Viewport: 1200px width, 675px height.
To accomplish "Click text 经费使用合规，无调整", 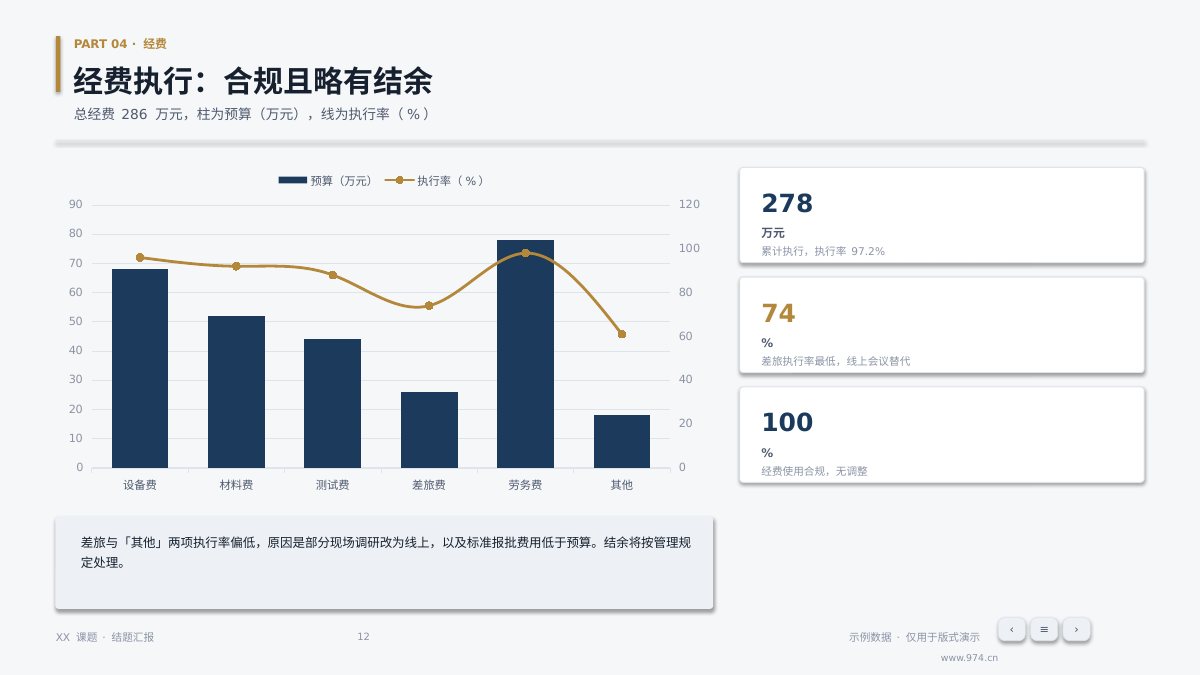I will tap(814, 471).
